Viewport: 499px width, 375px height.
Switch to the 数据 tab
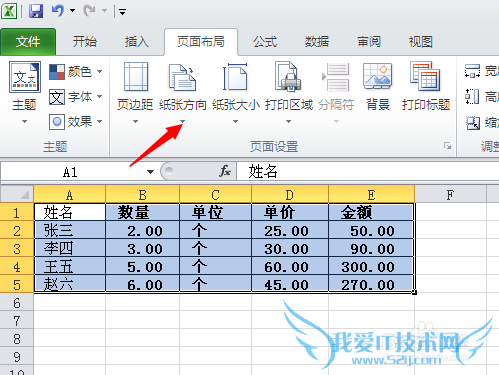pos(317,42)
